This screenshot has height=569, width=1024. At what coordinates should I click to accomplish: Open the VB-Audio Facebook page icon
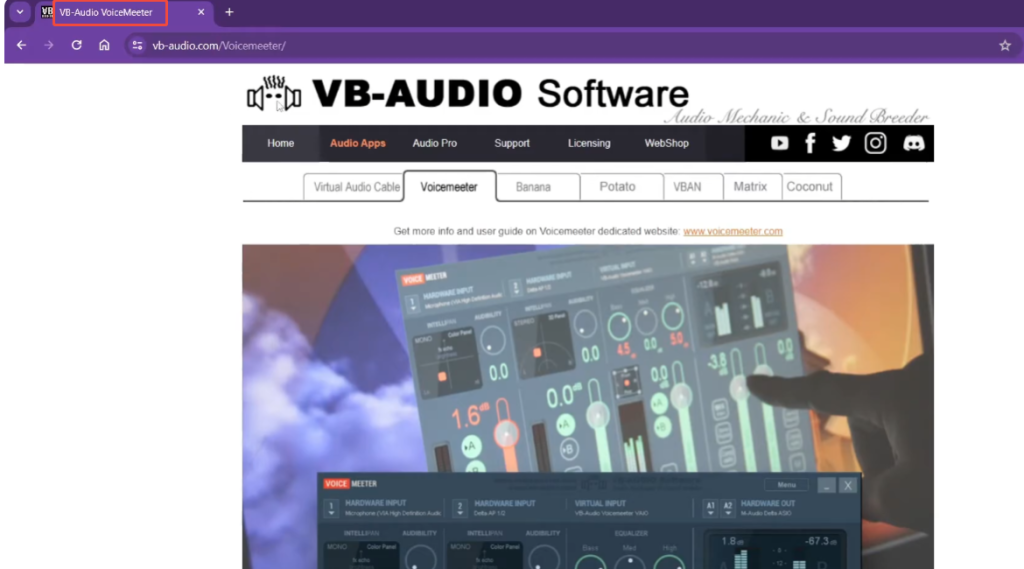pos(810,143)
